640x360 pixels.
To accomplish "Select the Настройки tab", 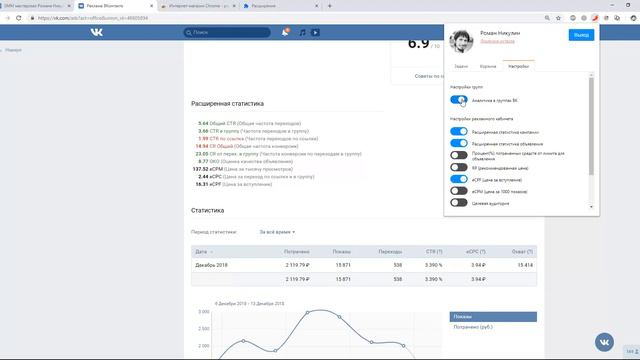I will coord(518,66).
